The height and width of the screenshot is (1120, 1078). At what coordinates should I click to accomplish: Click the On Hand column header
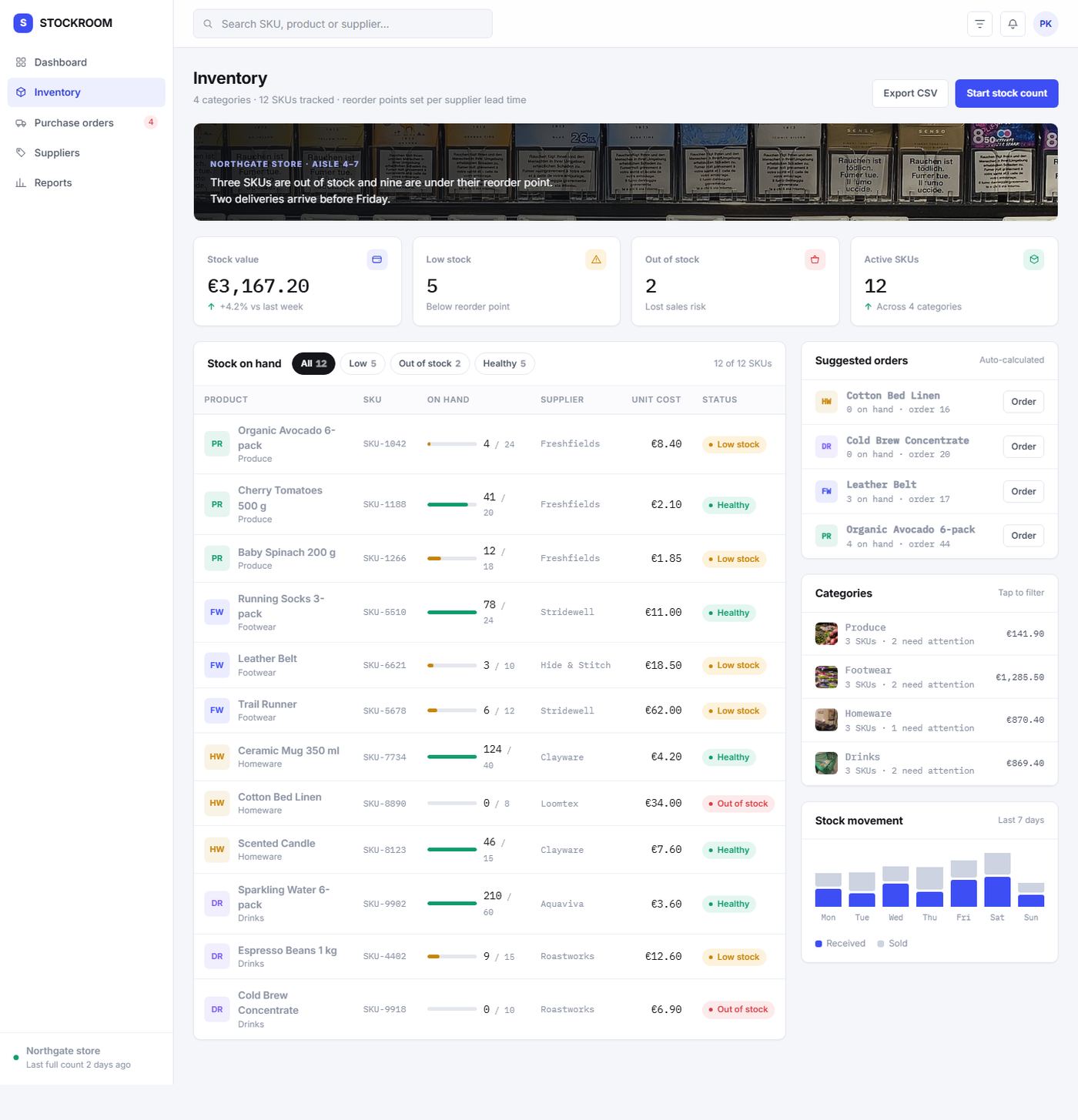[448, 400]
